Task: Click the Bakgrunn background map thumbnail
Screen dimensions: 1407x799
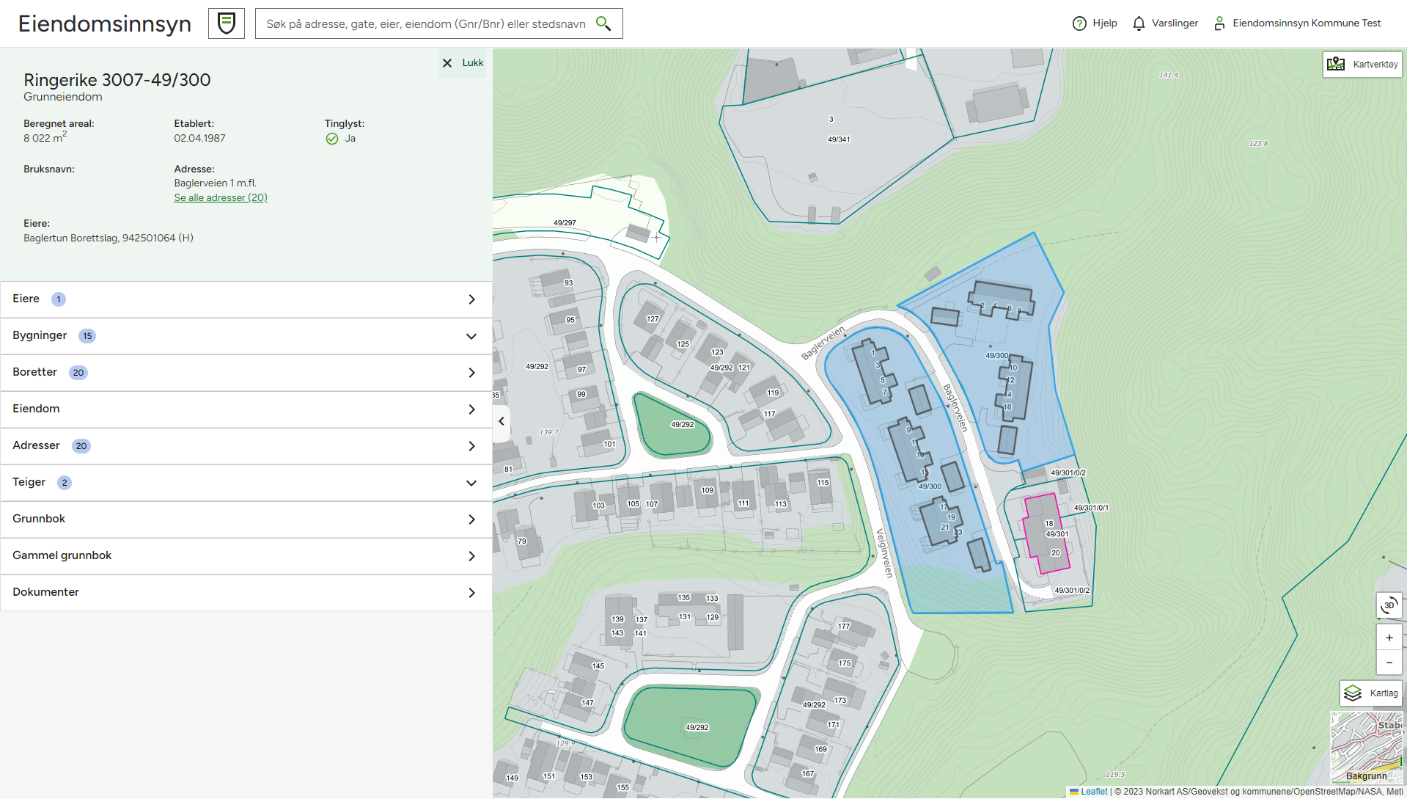Action: coord(1366,748)
